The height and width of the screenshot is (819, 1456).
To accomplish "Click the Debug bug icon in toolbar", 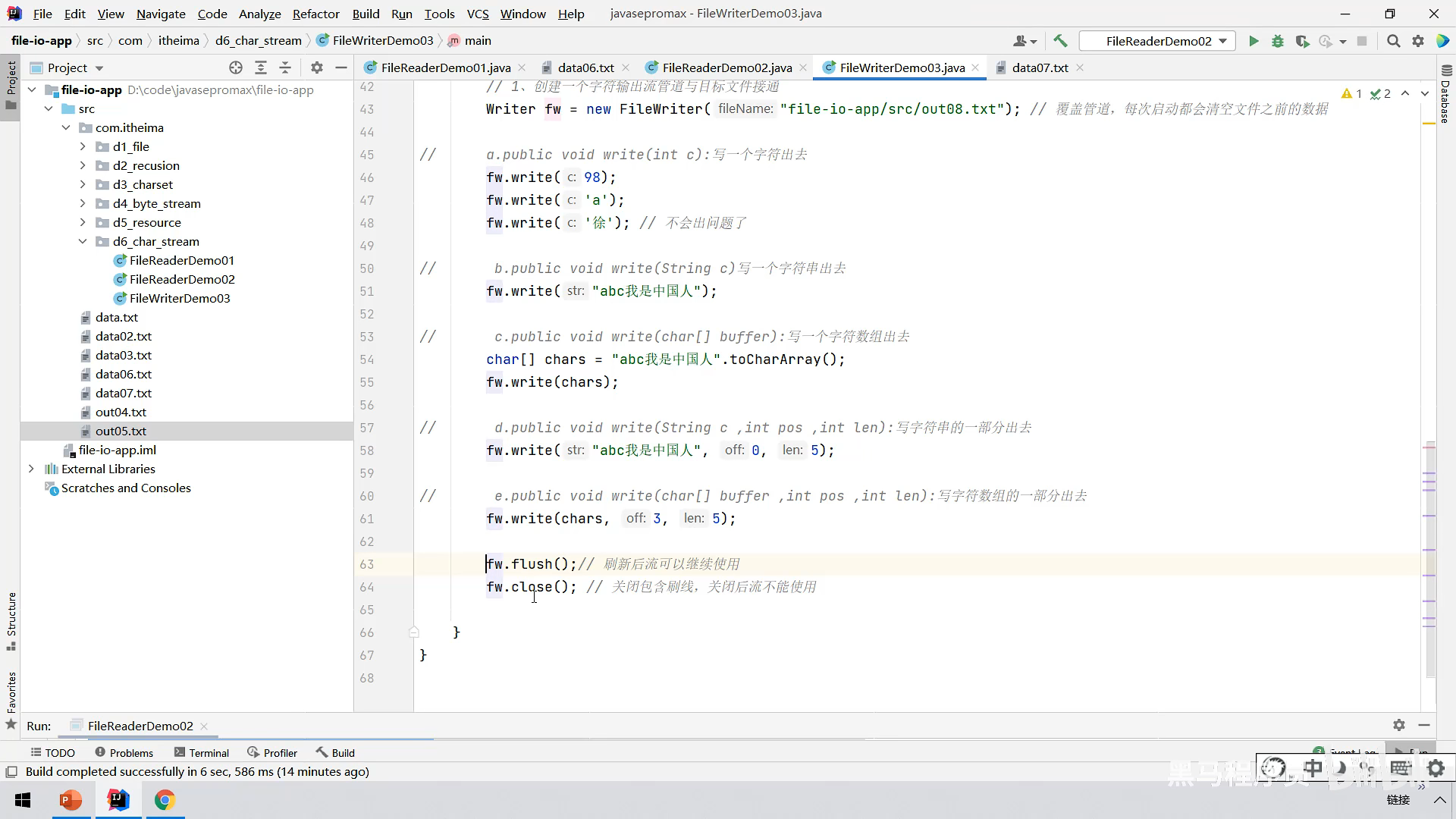I will (1278, 41).
